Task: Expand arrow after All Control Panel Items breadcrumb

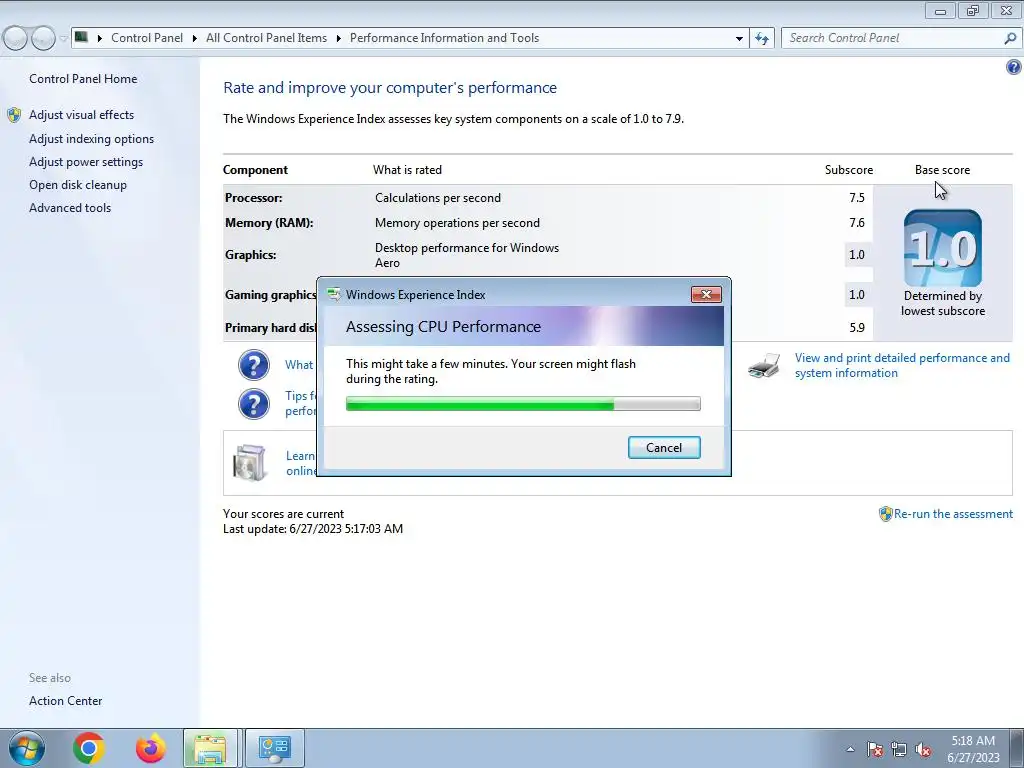Action: click(x=338, y=38)
